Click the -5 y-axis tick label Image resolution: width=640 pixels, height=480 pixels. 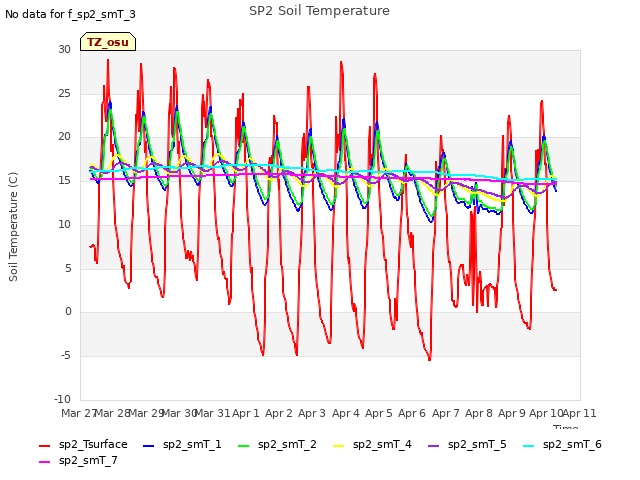pyautogui.click(x=66, y=355)
